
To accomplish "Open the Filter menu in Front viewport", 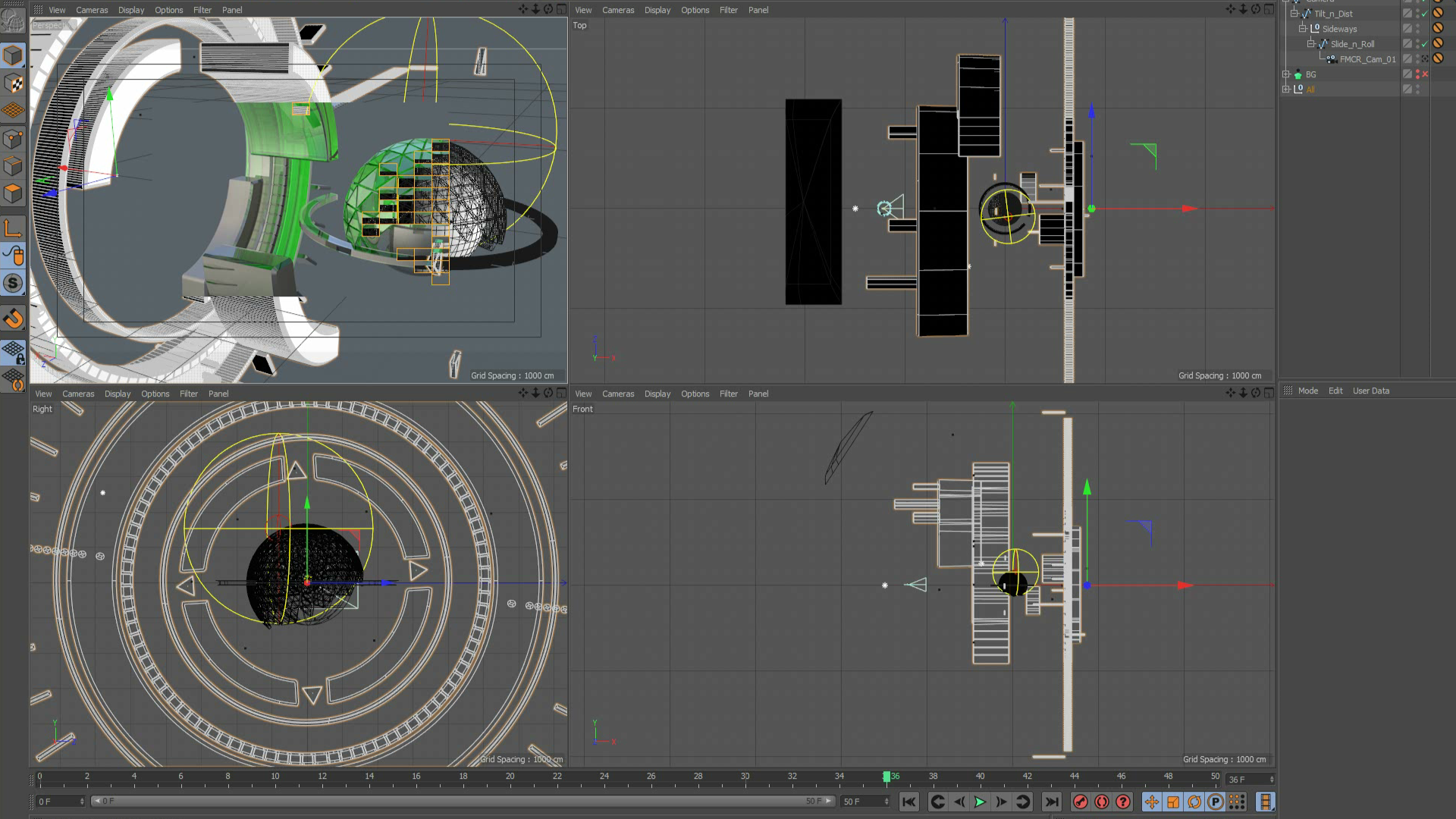I will point(728,394).
